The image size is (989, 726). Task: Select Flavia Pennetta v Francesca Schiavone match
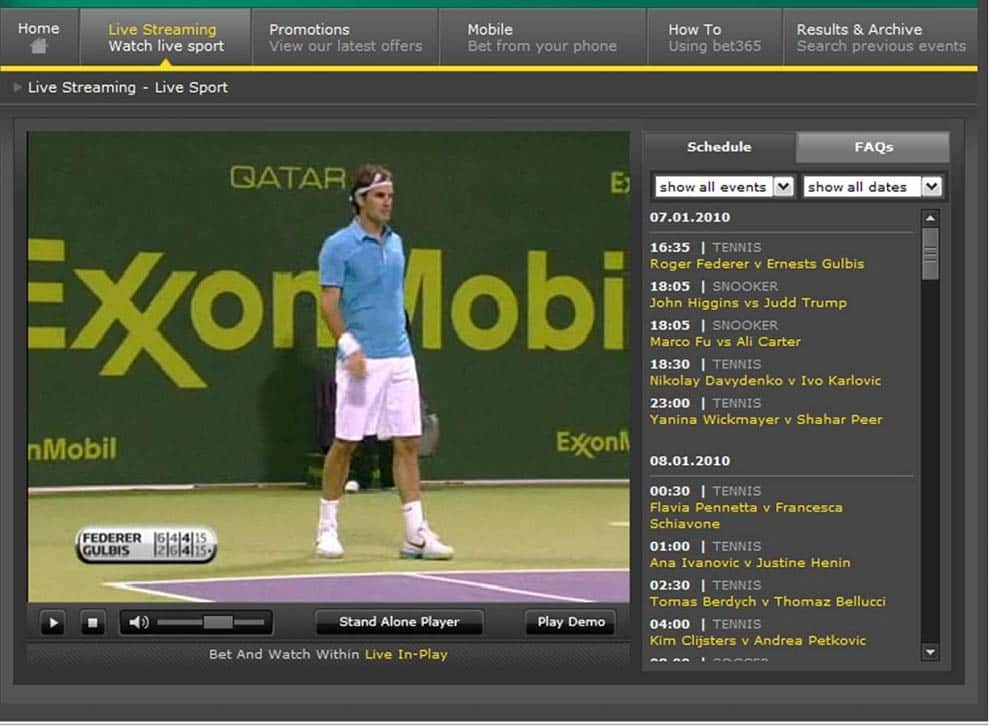click(746, 516)
